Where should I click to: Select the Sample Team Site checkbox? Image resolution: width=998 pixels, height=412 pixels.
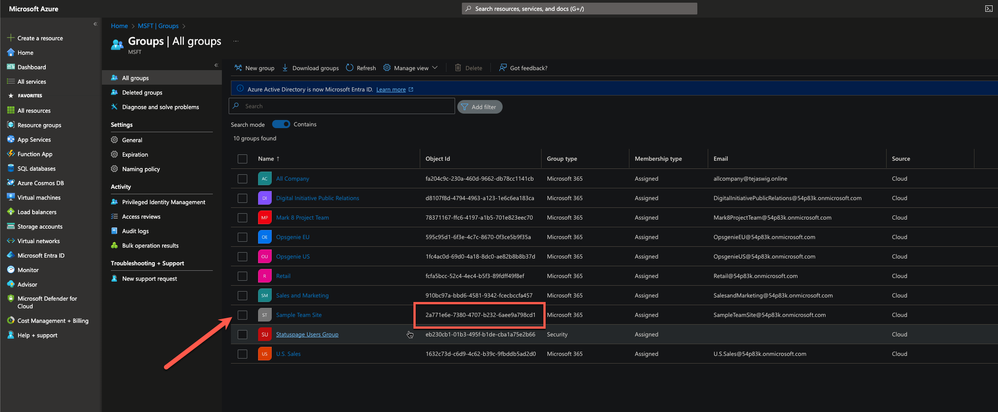click(242, 315)
